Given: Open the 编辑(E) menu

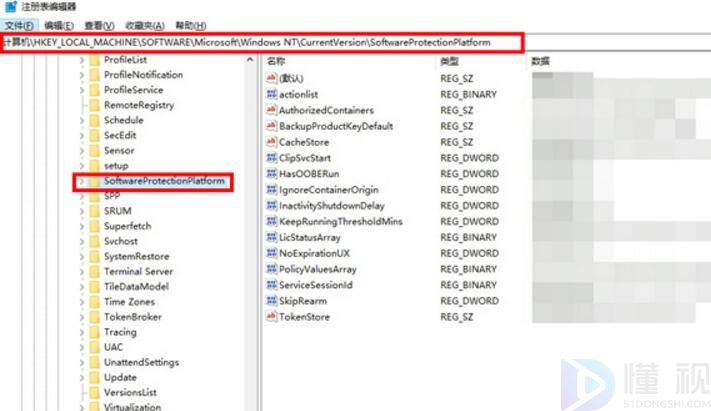Looking at the screenshot, I should click(59, 25).
